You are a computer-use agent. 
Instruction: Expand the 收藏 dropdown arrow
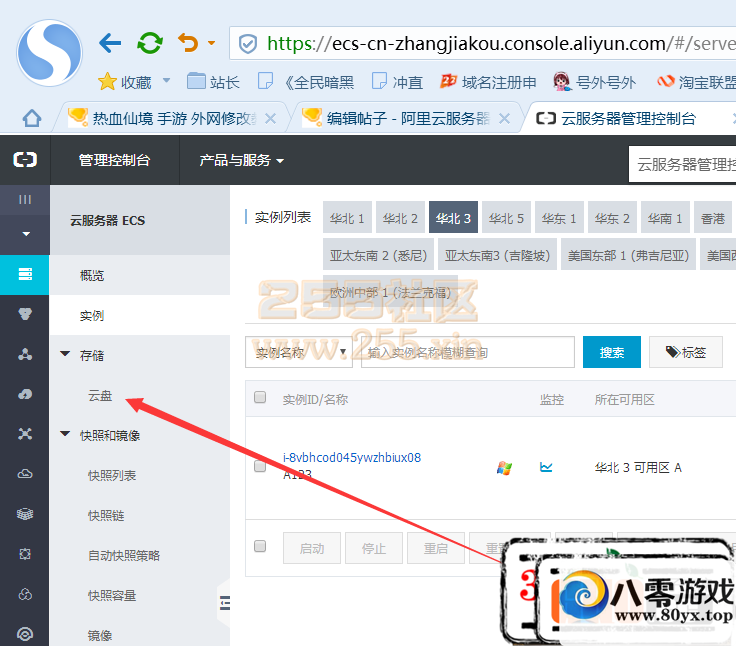(166, 81)
